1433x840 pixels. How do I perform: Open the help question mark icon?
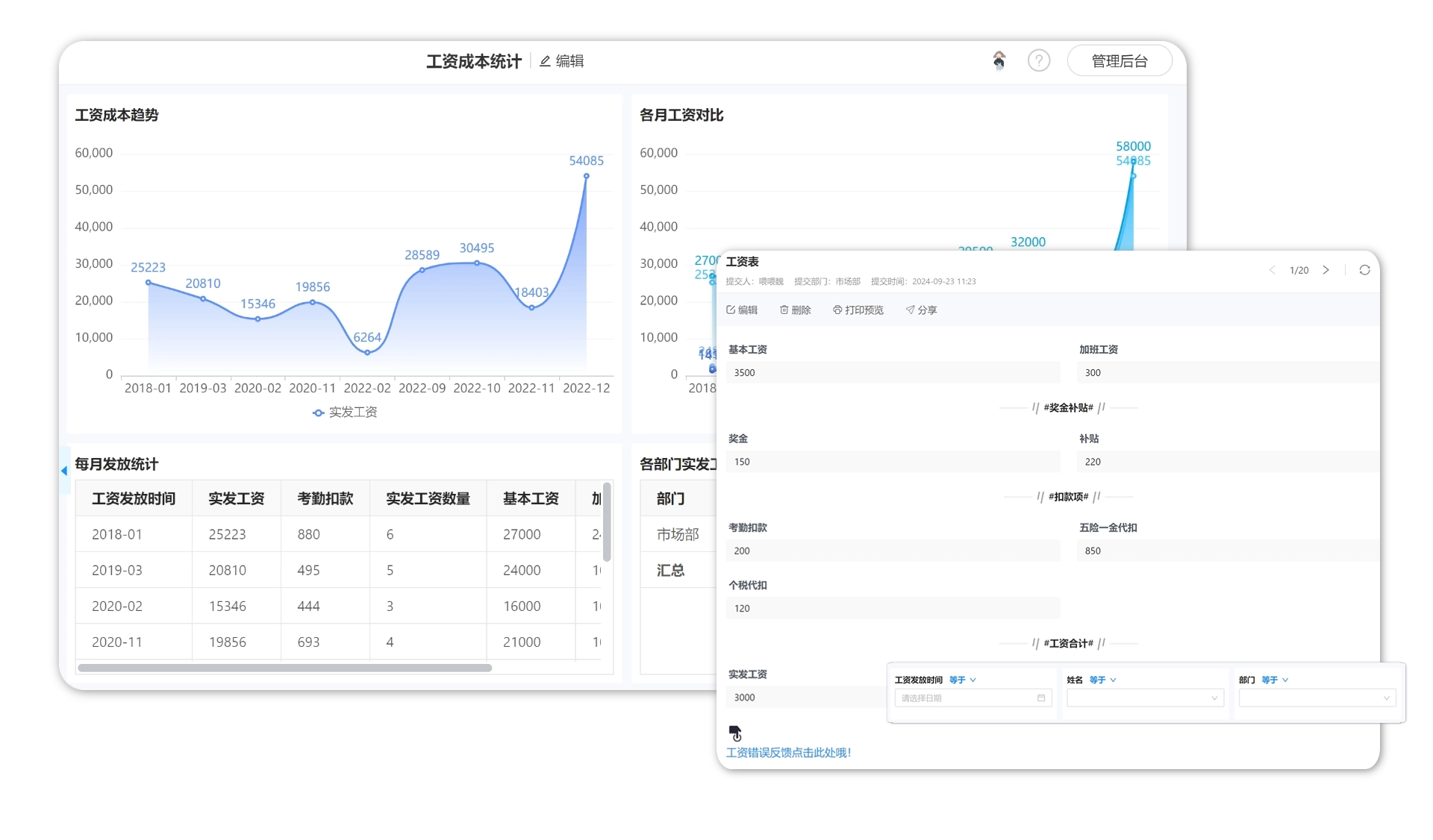point(1039,60)
